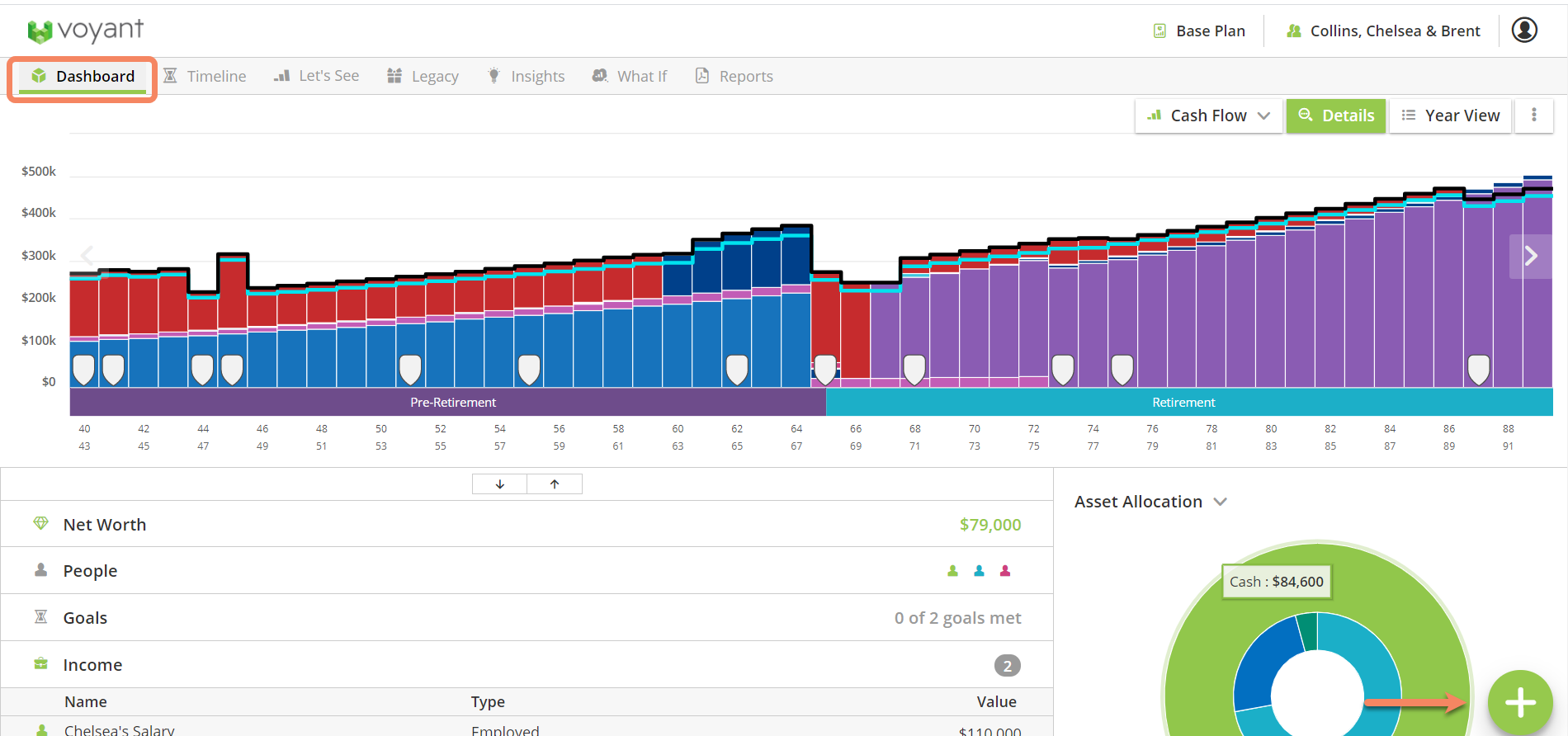This screenshot has height=736, width=1568.
Task: Collapse the Income section
Action: (x=92, y=665)
